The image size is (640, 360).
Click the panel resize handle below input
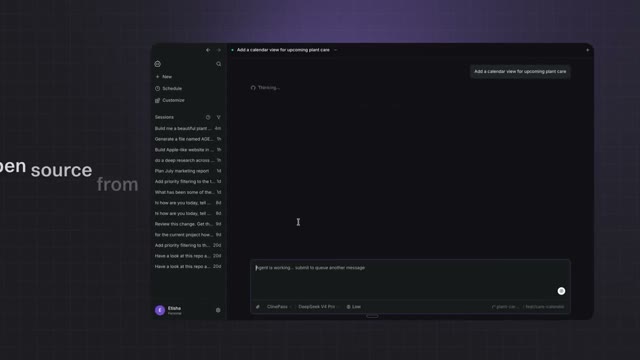click(x=372, y=316)
